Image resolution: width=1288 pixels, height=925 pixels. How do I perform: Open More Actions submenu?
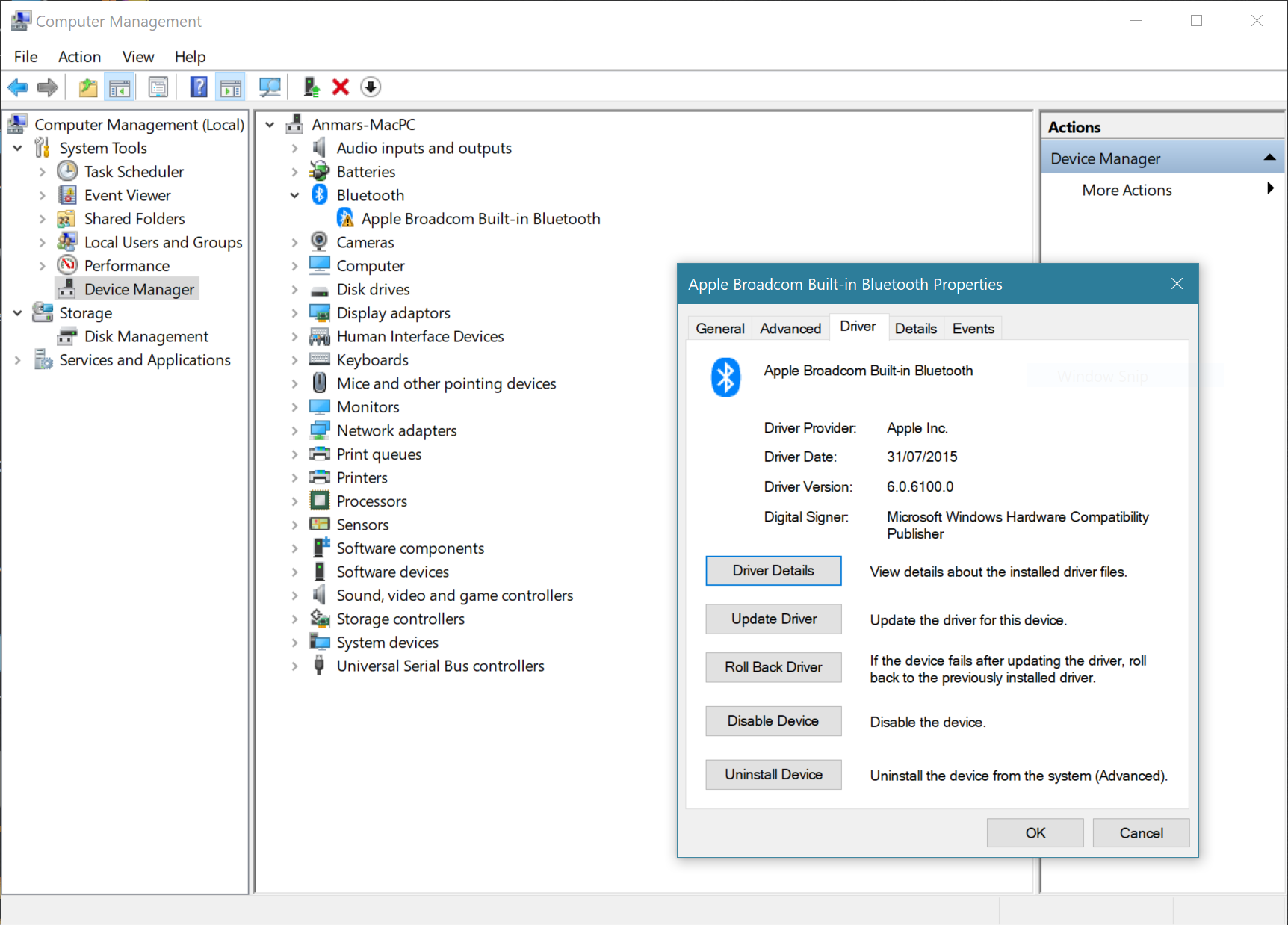pyautogui.click(x=1127, y=190)
